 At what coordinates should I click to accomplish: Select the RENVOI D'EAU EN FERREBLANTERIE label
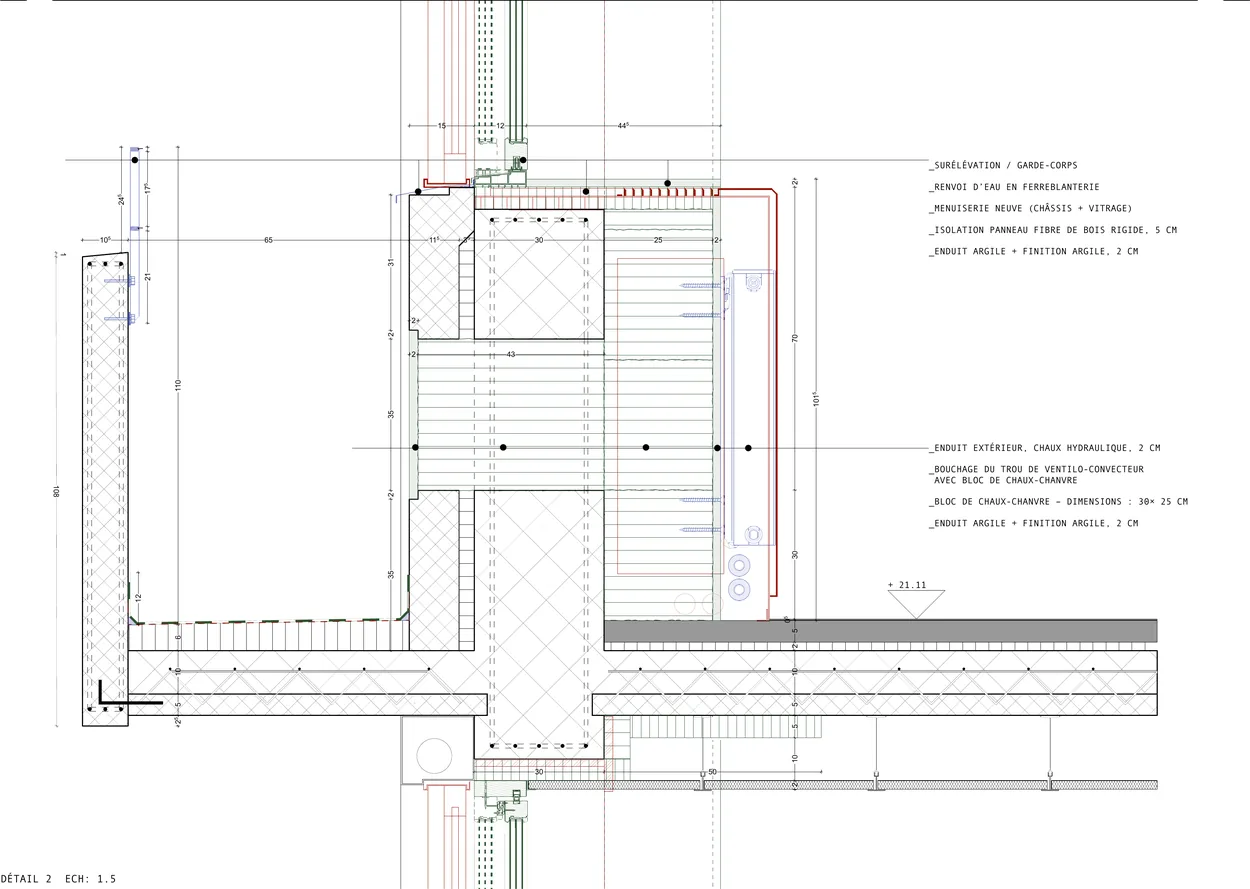[1013, 187]
